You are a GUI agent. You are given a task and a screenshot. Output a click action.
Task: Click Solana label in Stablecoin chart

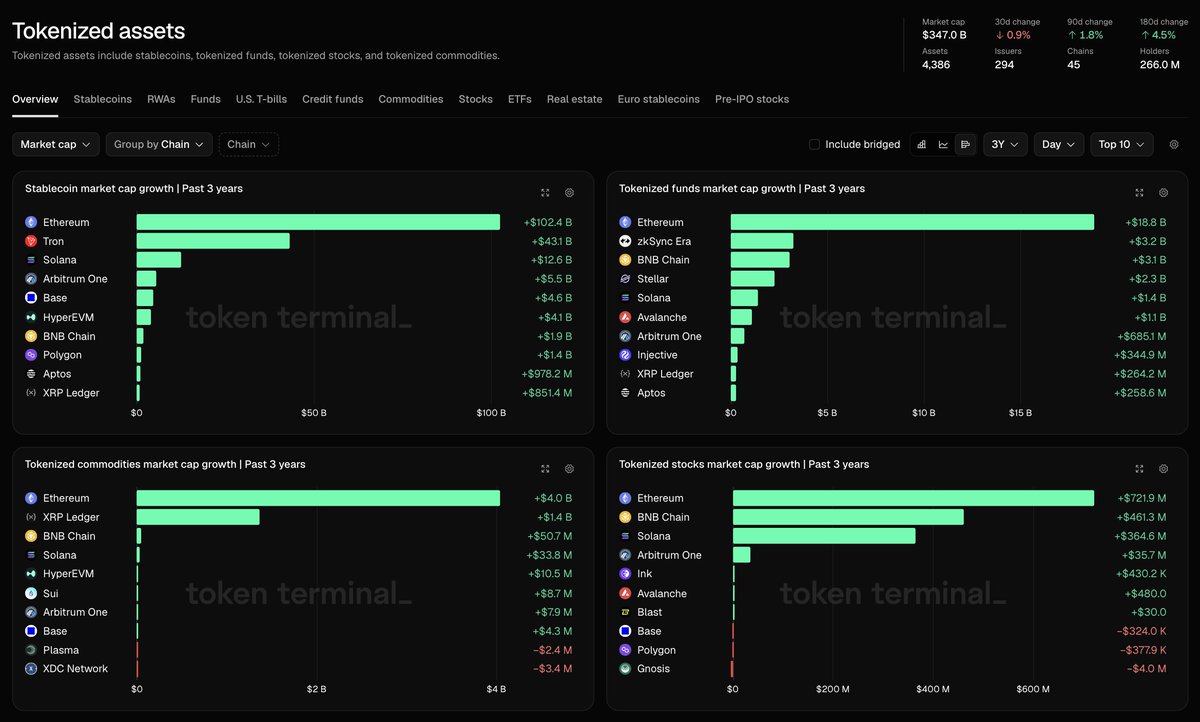60,260
